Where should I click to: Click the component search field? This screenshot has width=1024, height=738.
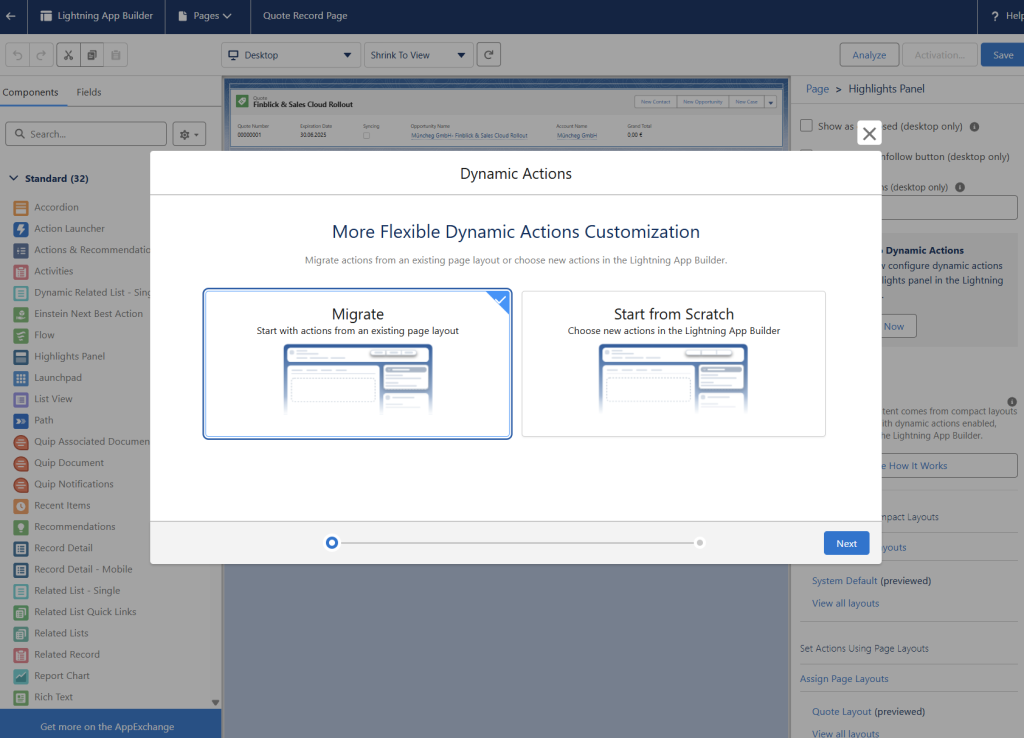(86, 134)
